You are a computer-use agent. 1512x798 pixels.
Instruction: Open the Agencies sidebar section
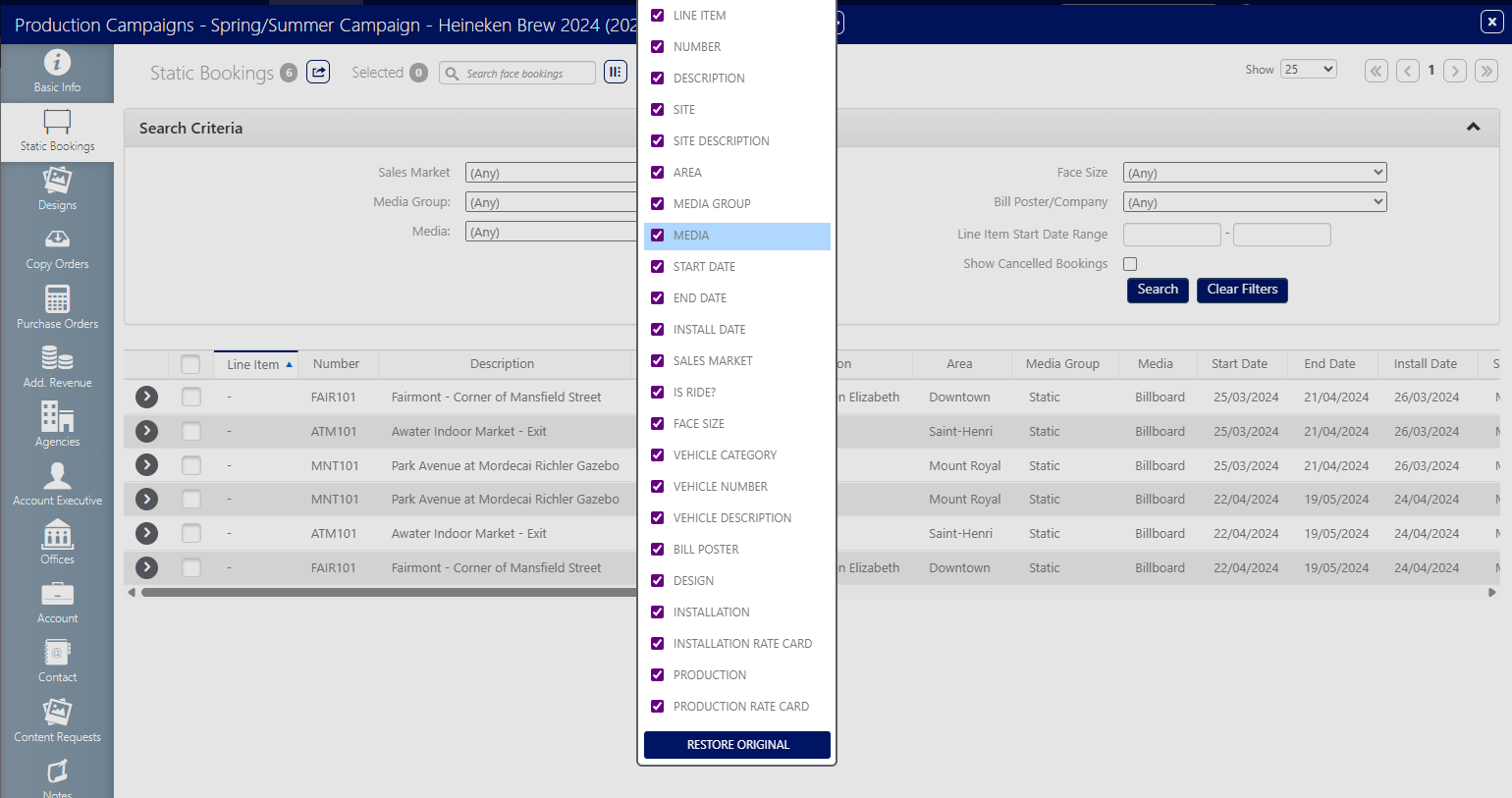(x=57, y=425)
